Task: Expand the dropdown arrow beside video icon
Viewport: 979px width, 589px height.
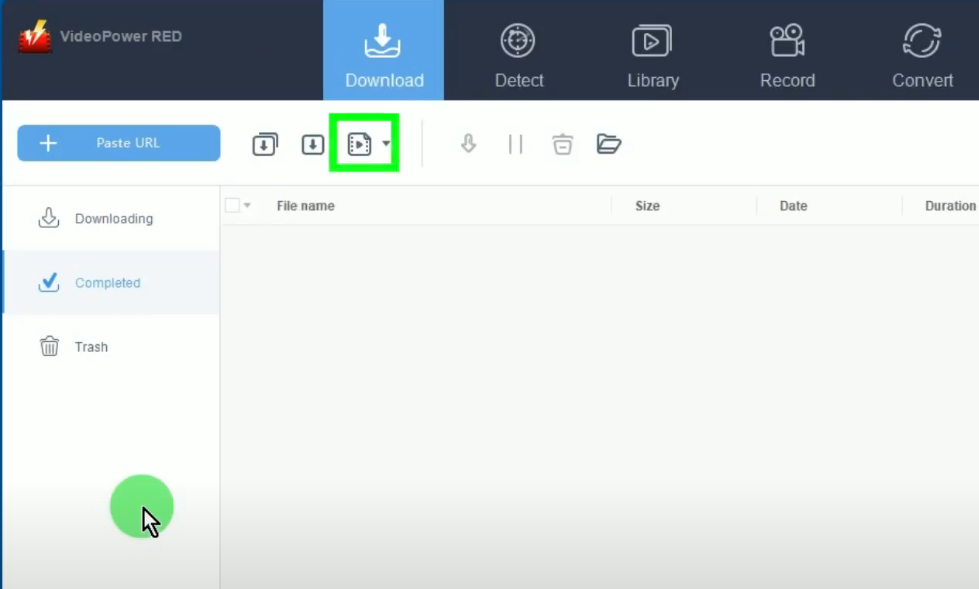Action: click(386, 144)
